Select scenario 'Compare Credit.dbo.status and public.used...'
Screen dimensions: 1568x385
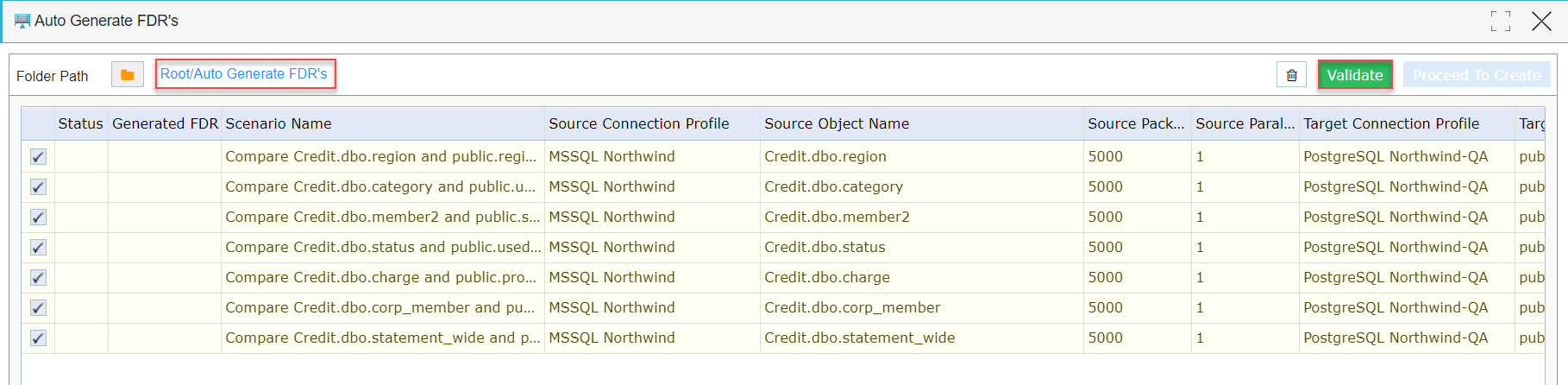tap(383, 247)
